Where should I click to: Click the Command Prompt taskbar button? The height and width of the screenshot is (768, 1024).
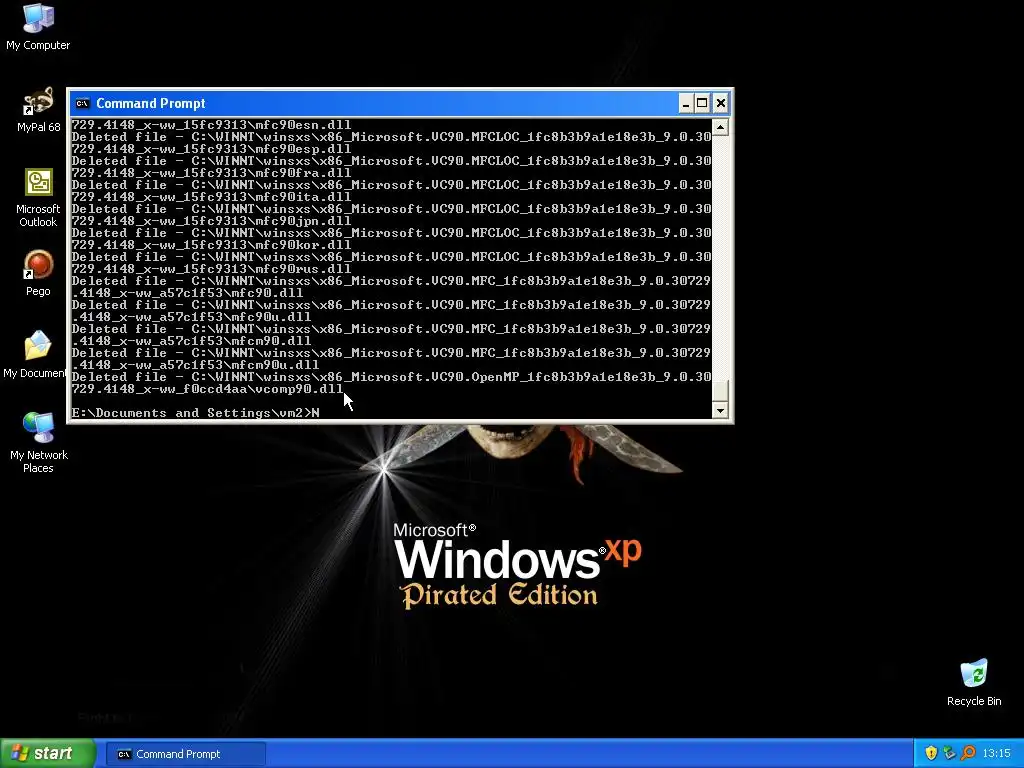pyautogui.click(x=186, y=754)
